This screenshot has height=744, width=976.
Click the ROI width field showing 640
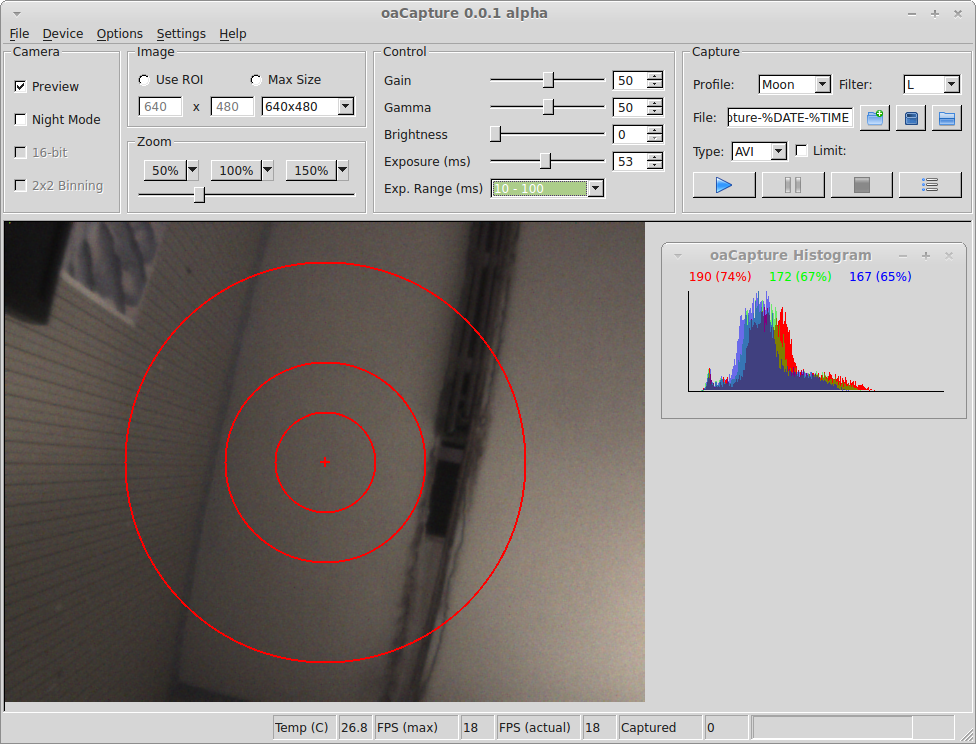(161, 106)
